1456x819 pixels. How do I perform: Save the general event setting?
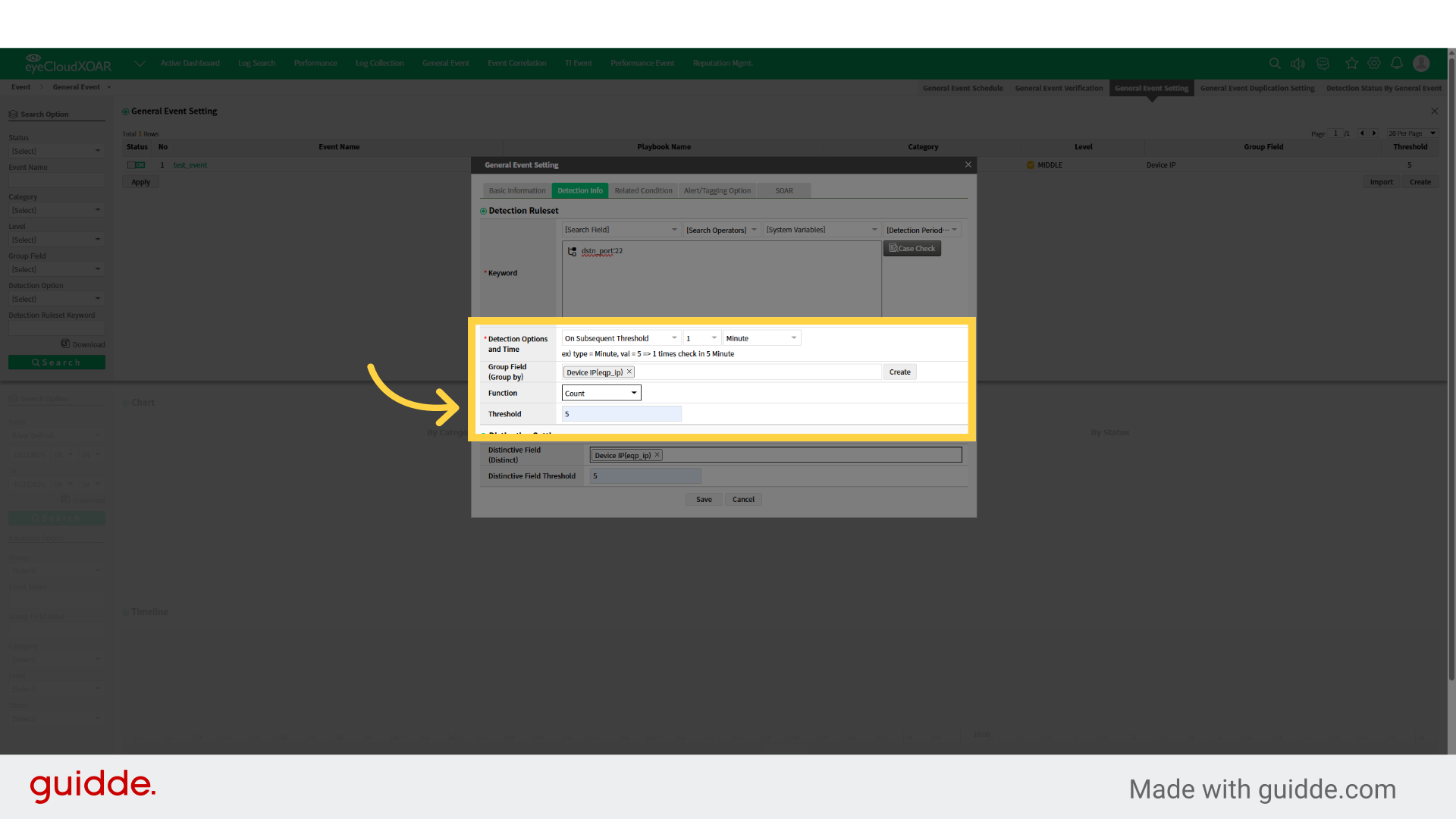click(703, 499)
